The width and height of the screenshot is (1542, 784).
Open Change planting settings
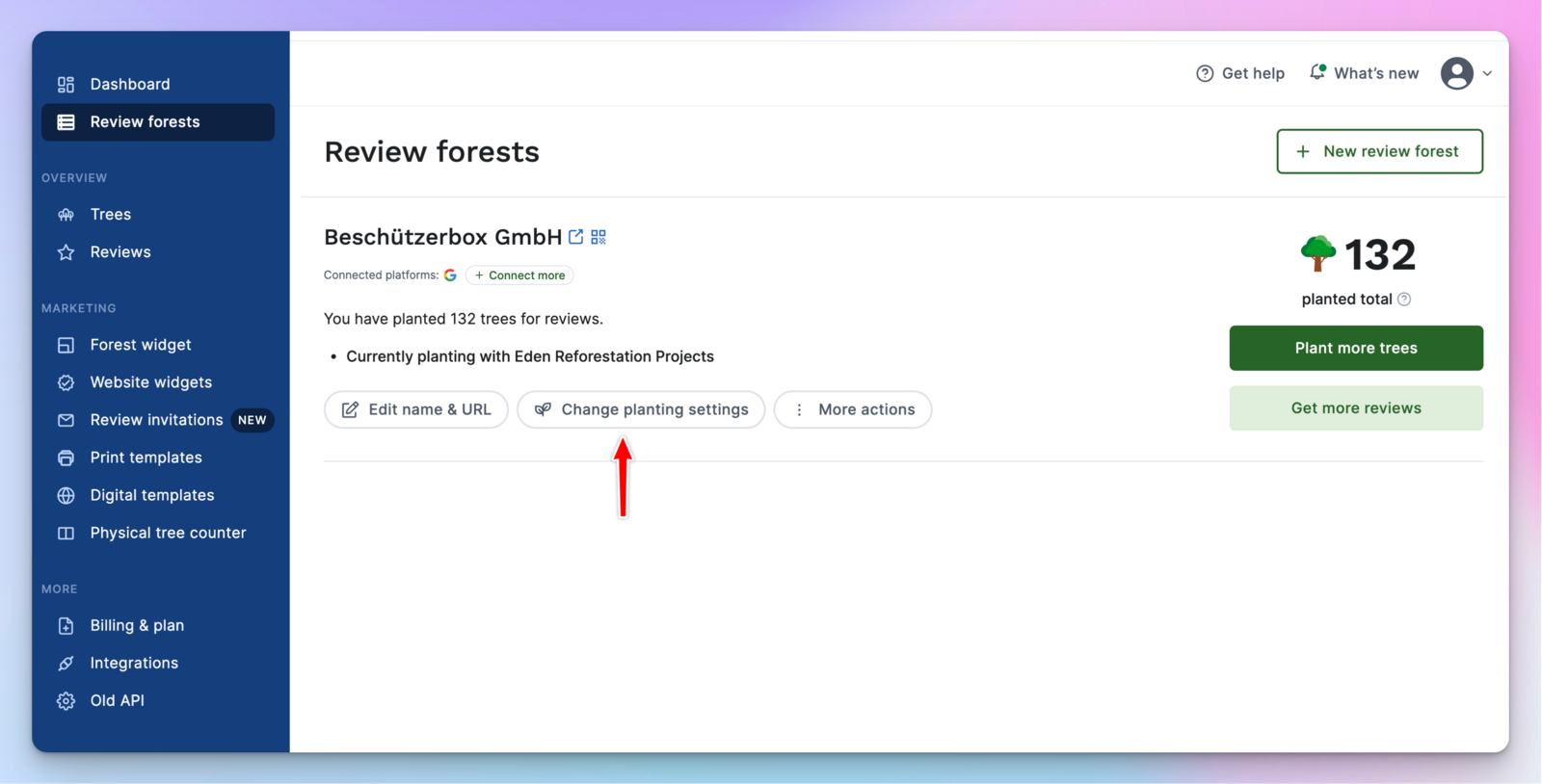click(641, 409)
